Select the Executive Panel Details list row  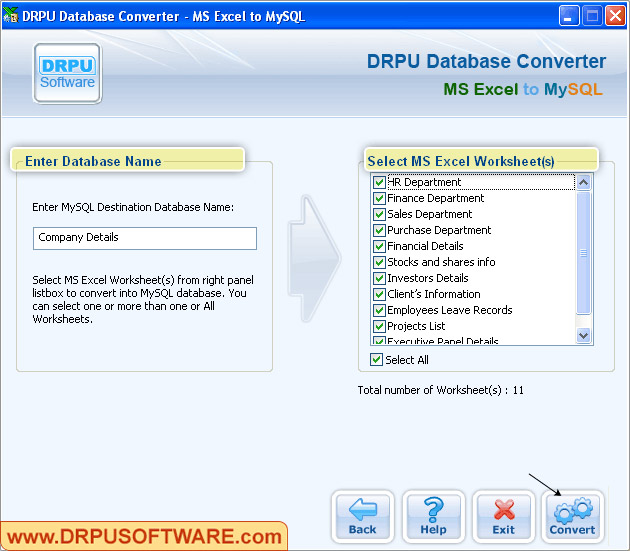(x=473, y=341)
